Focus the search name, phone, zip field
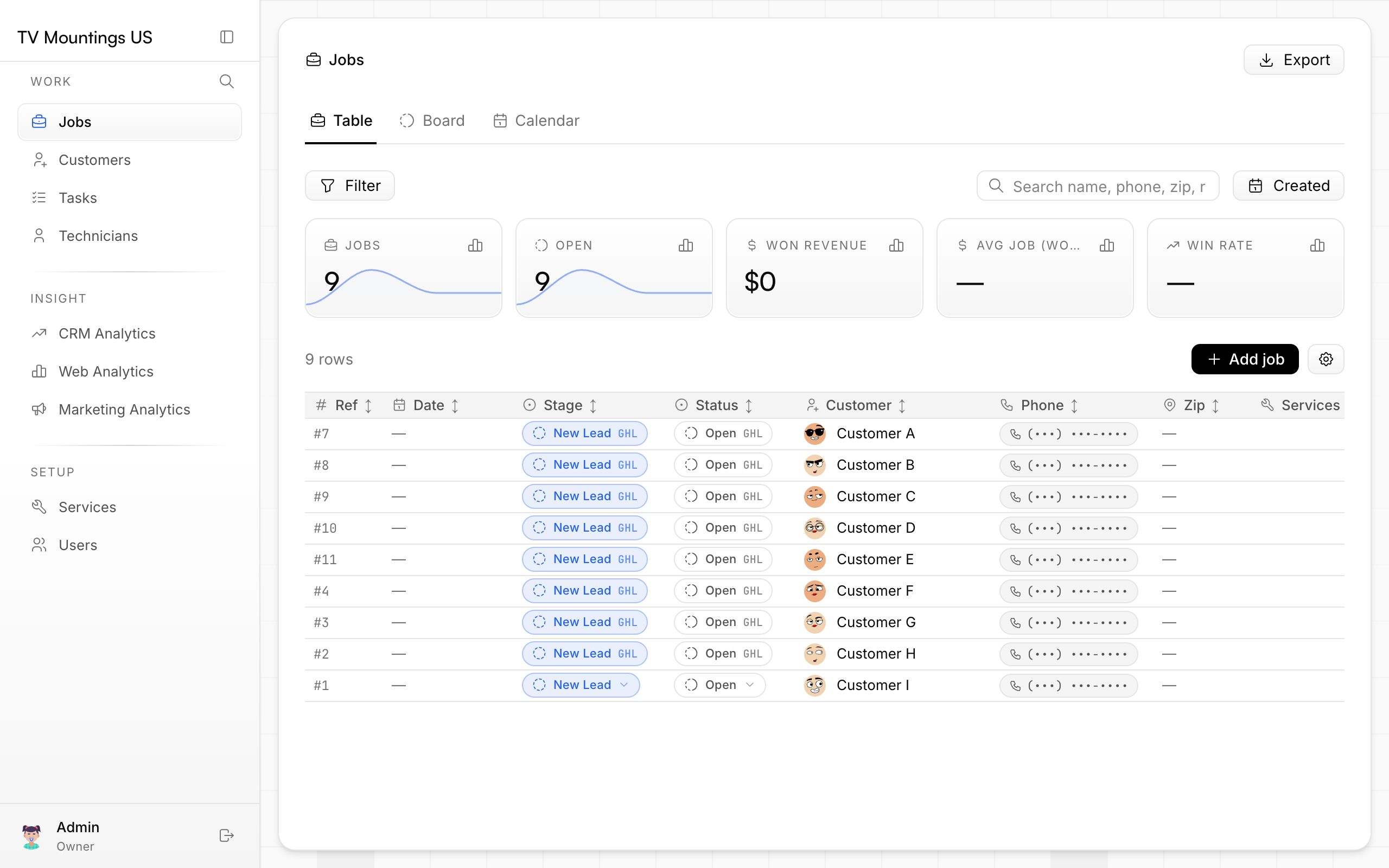The height and width of the screenshot is (868, 1389). point(1098,186)
